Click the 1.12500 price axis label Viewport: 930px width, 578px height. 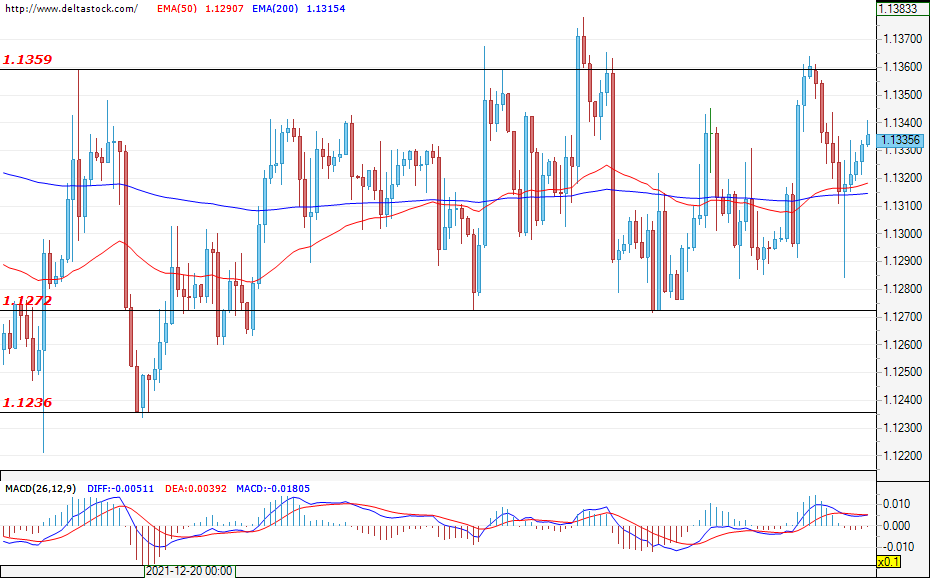point(902,372)
